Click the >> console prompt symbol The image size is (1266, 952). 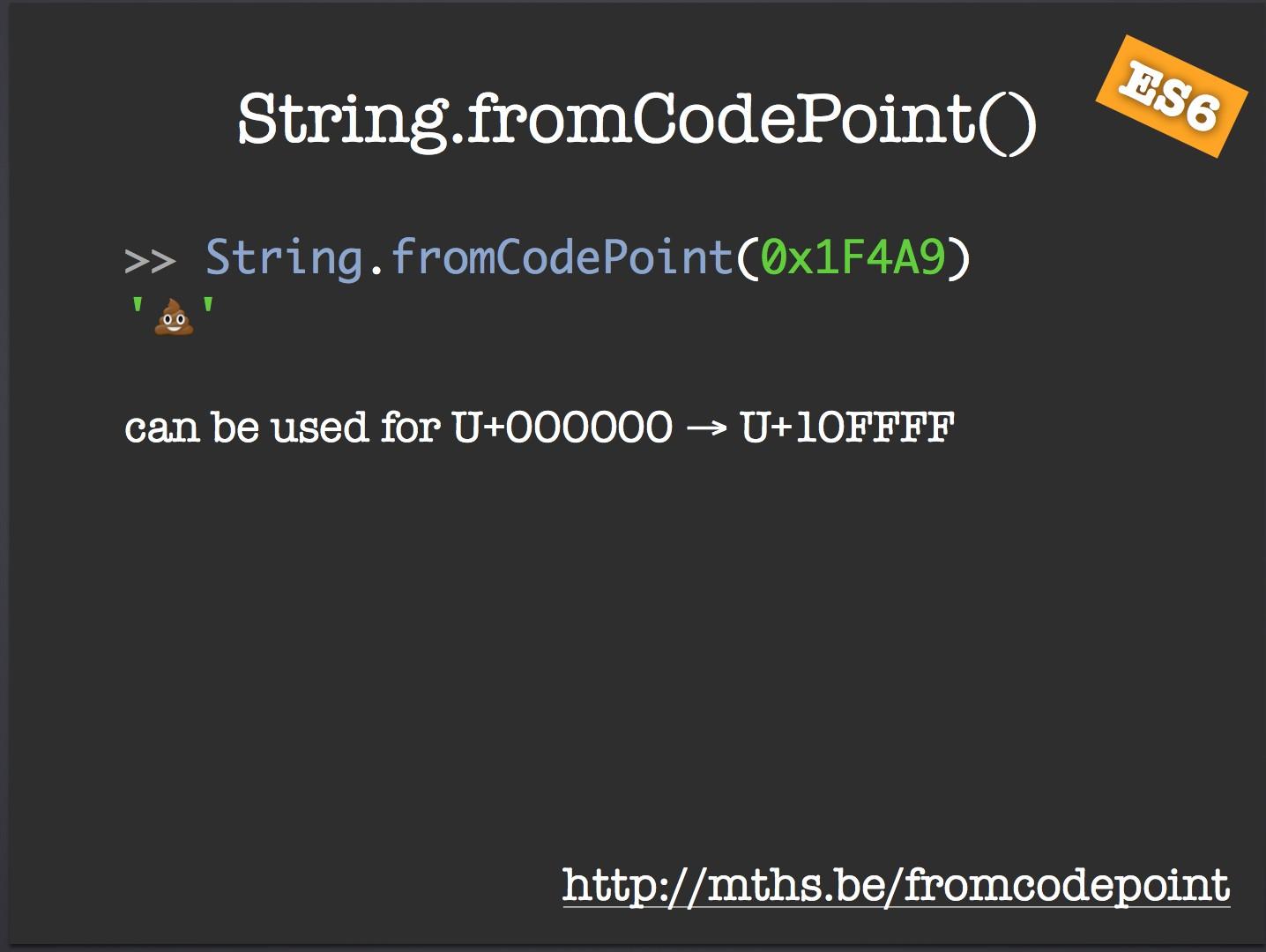(150, 260)
